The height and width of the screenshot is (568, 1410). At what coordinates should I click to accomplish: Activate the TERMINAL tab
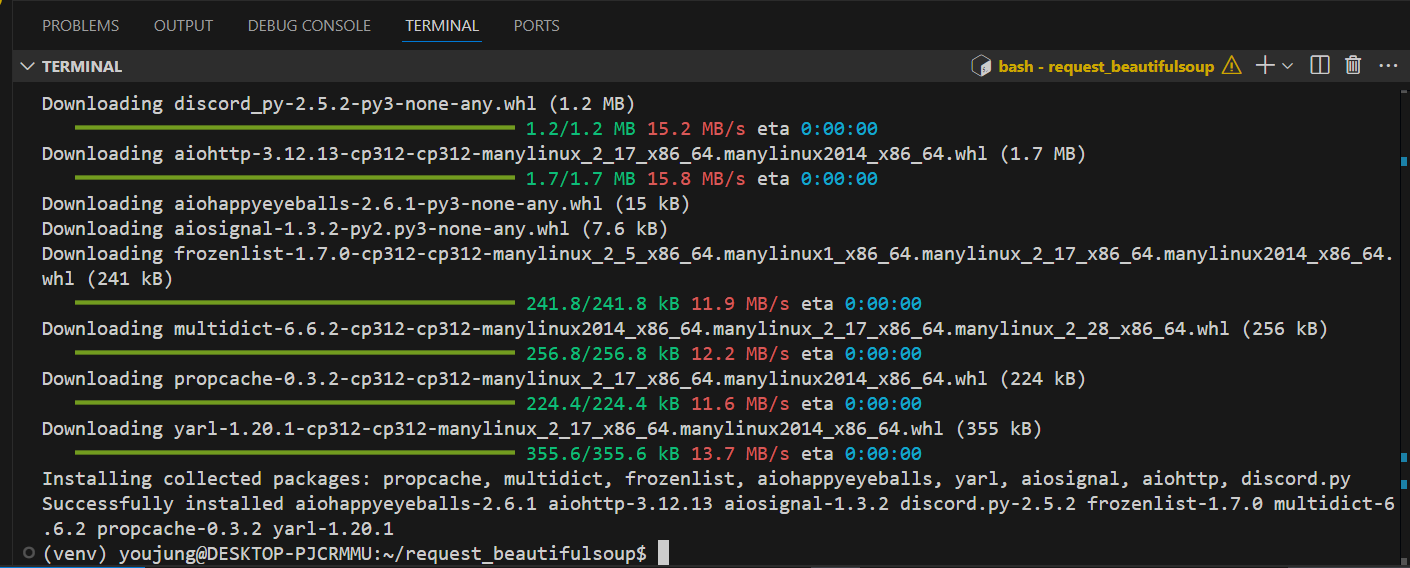(442, 26)
